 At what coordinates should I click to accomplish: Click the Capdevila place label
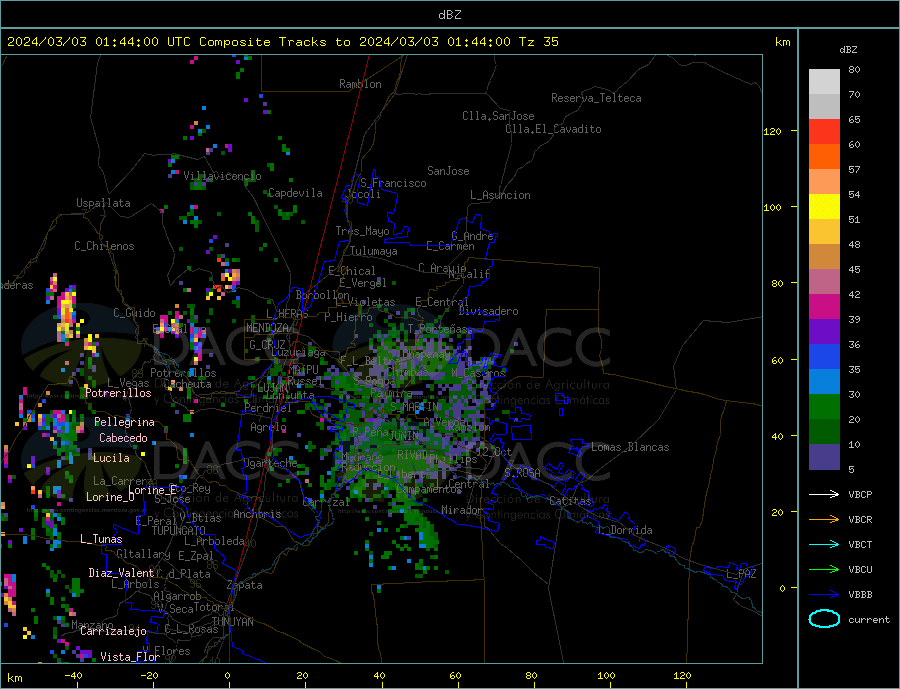click(295, 193)
